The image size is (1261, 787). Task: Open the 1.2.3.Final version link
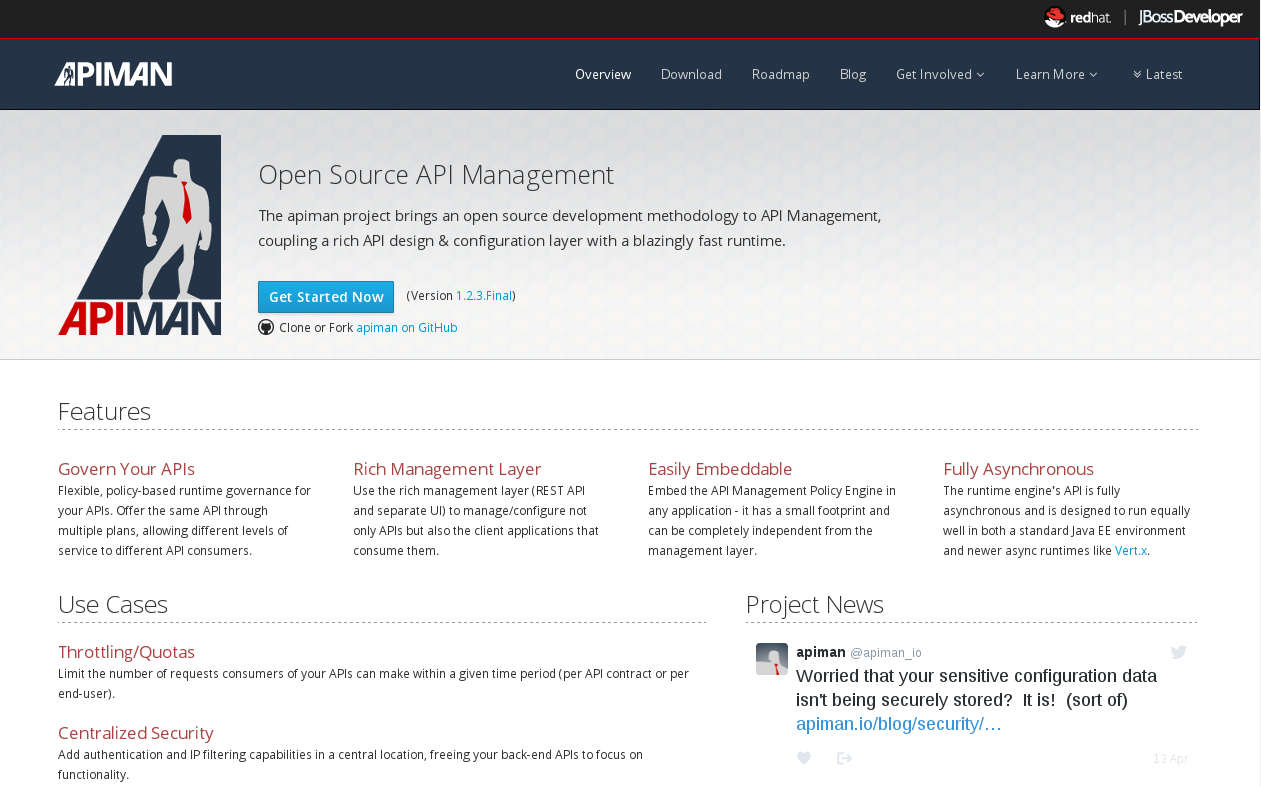pyautogui.click(x=484, y=296)
